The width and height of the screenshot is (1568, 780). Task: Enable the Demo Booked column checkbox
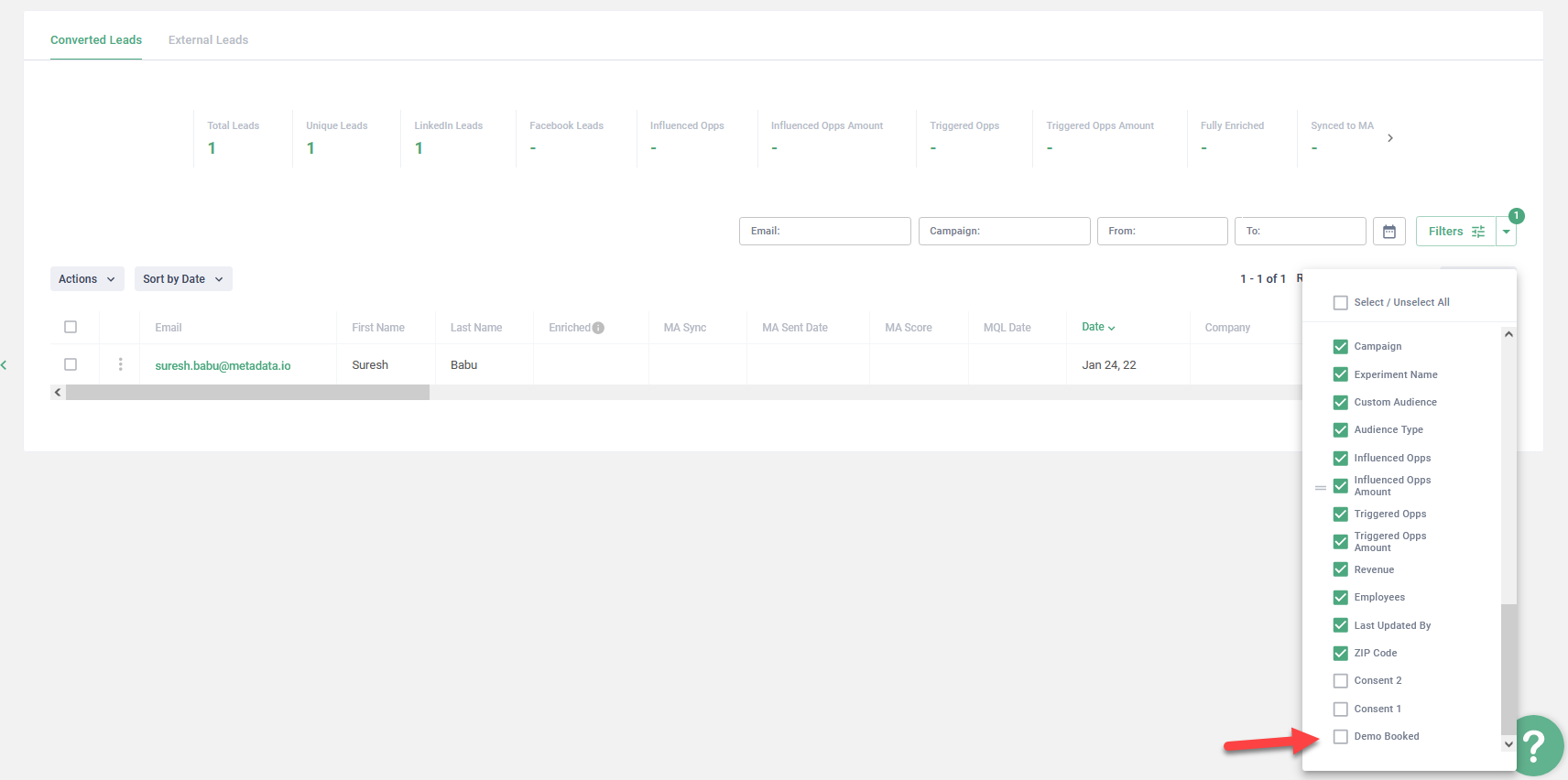[1340, 737]
